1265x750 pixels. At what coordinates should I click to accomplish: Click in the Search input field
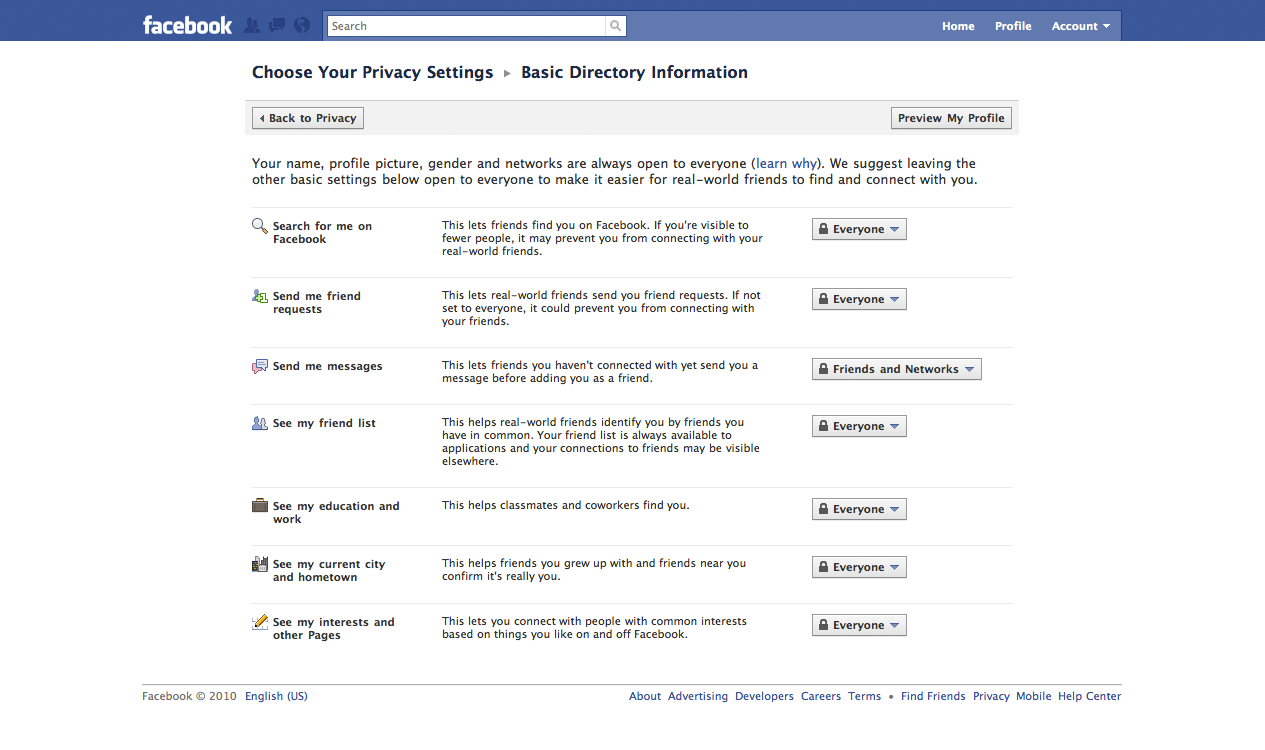(466, 26)
